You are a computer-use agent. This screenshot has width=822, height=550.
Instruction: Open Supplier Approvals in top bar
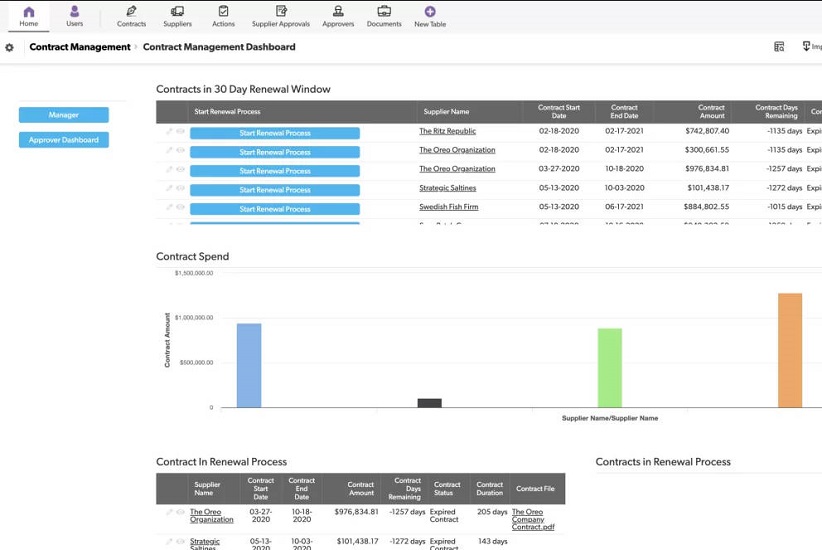click(281, 12)
